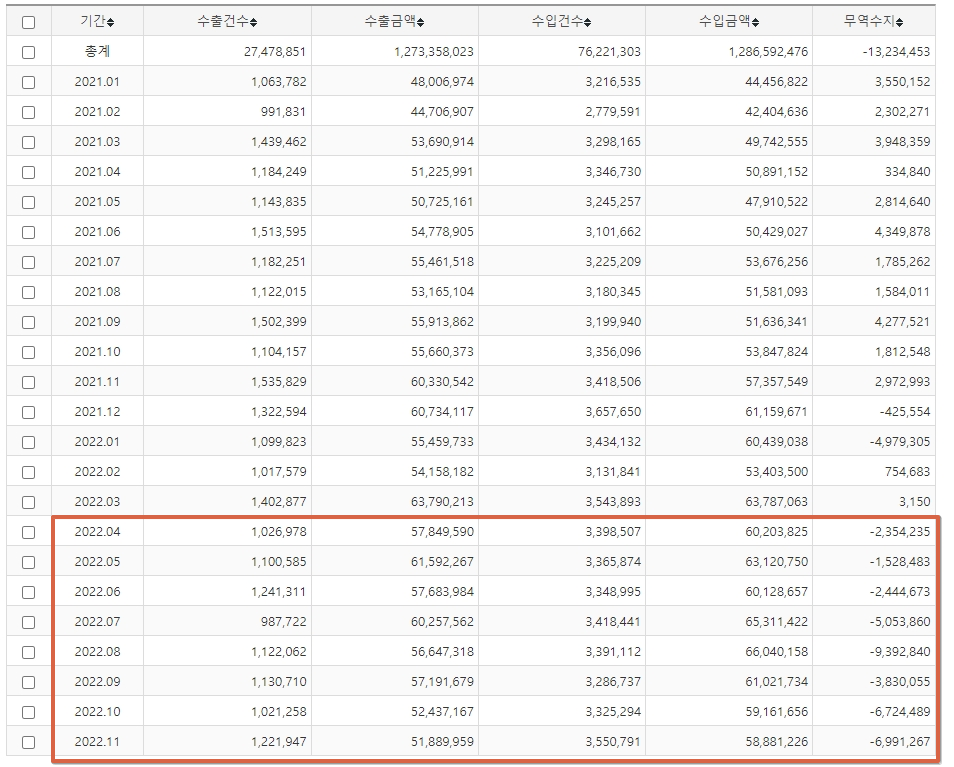
Task: Click the 수출건수 column header text
Action: click(x=223, y=21)
